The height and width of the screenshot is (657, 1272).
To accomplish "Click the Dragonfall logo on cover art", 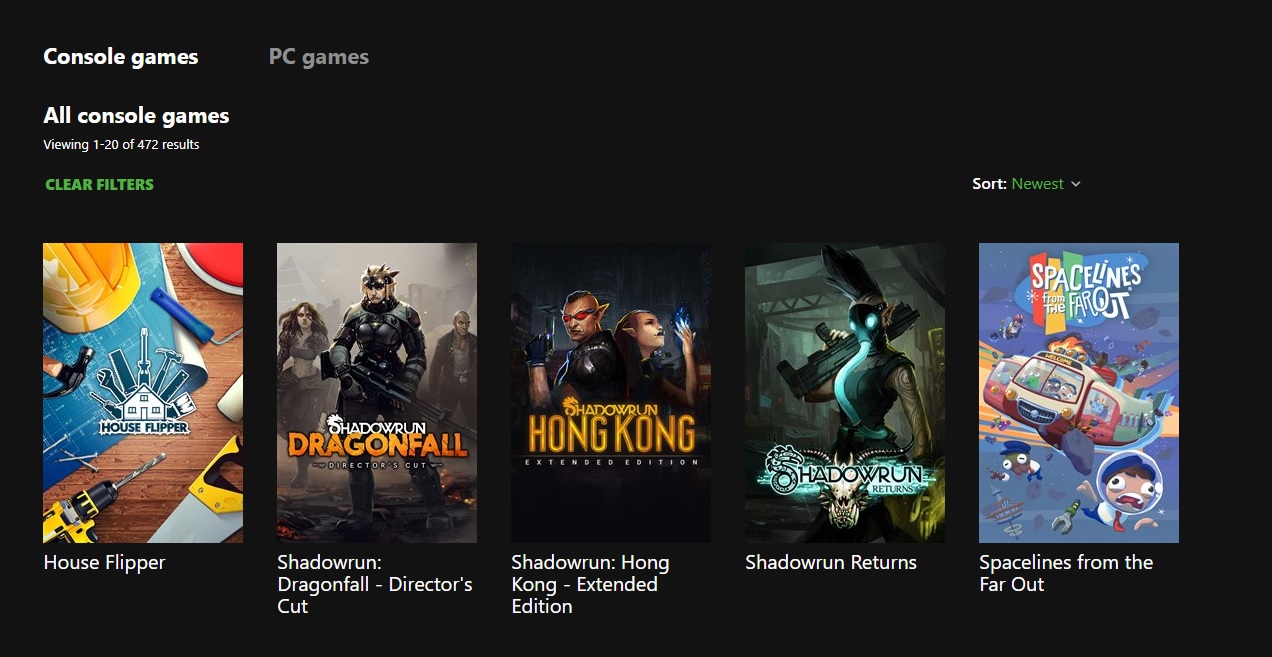I will click(x=377, y=441).
